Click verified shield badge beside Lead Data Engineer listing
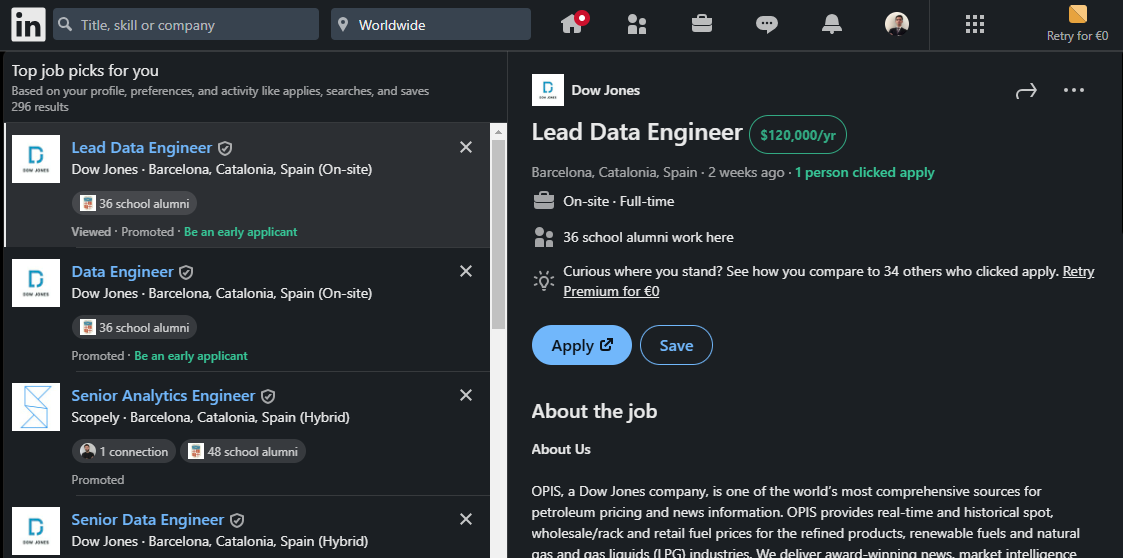1123x558 pixels. [x=225, y=148]
